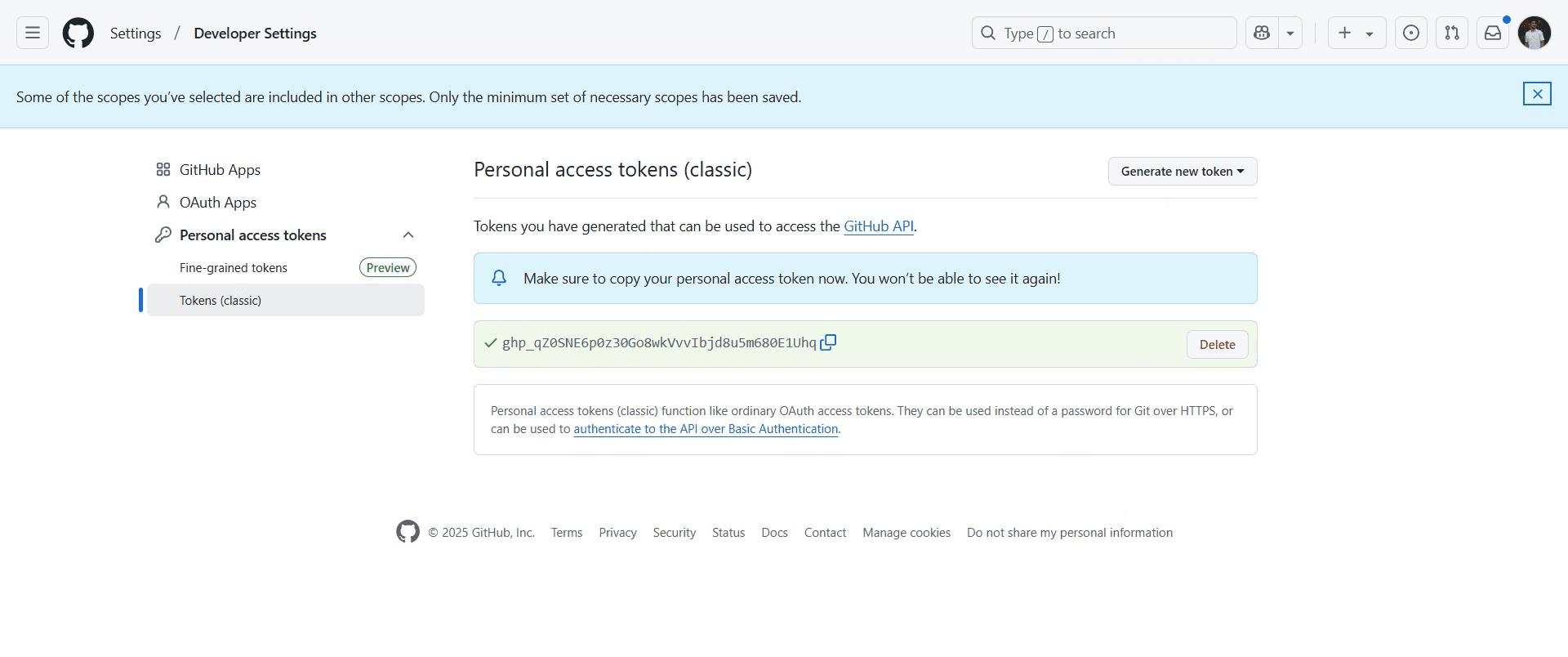Open the create new plus menu
This screenshot has height=657, width=1568.
pos(1356,33)
